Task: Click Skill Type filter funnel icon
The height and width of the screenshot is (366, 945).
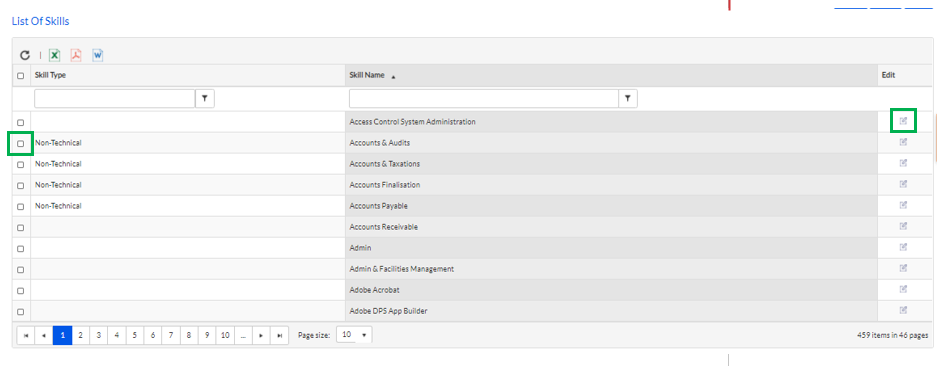Action: [x=206, y=99]
